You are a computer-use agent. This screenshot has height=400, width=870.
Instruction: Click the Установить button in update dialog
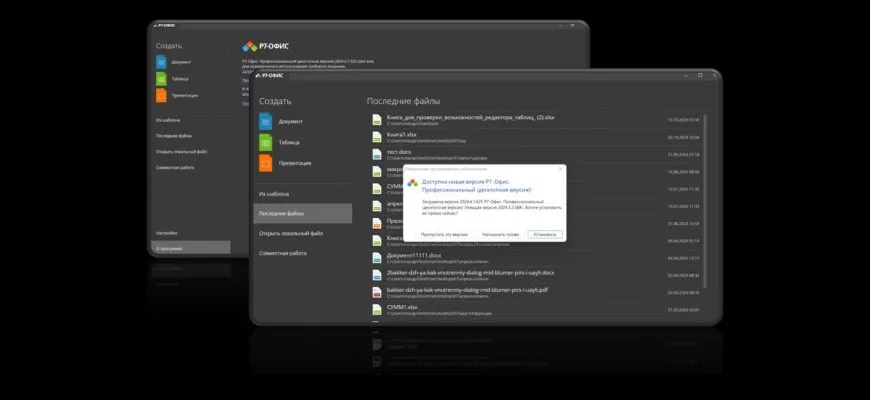545,235
